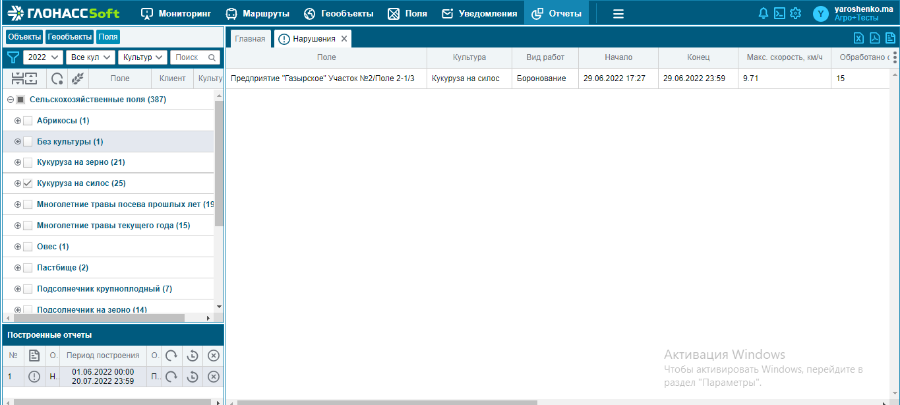Click the filter funnel icon
Screen dimensions: 900x405
12,58
